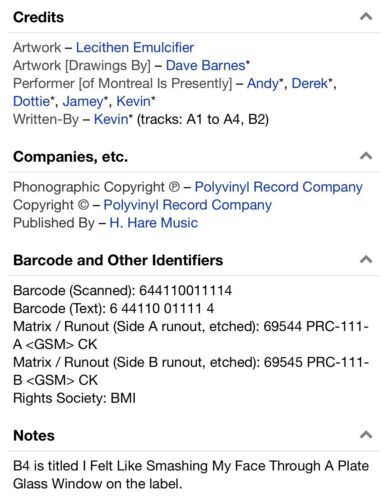
Task: Click the Credits section heading
Action: [x=38, y=17]
